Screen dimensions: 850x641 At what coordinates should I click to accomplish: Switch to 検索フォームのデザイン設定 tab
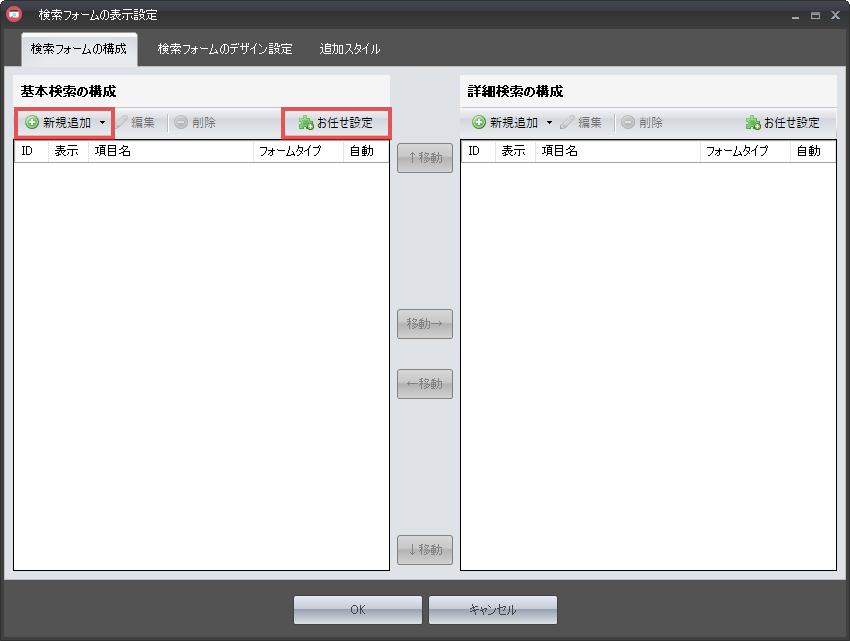[225, 49]
